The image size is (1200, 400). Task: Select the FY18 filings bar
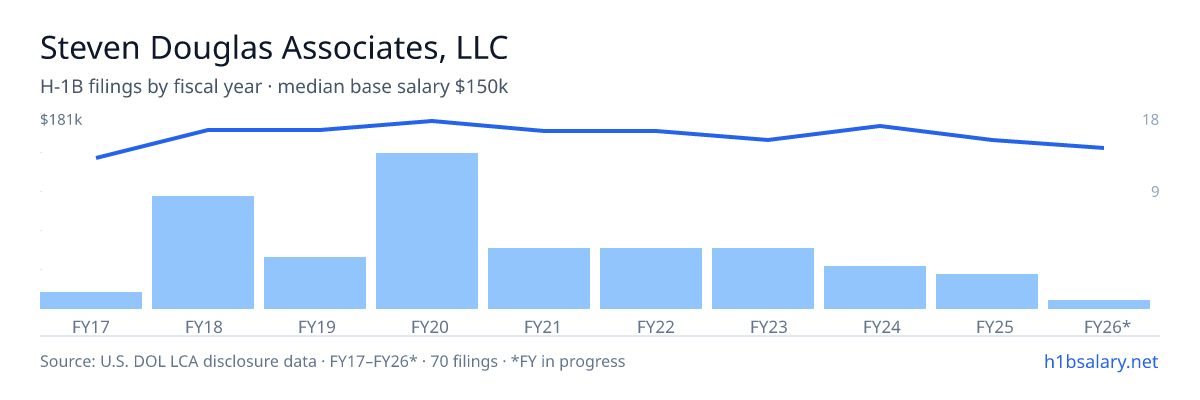tap(203, 252)
